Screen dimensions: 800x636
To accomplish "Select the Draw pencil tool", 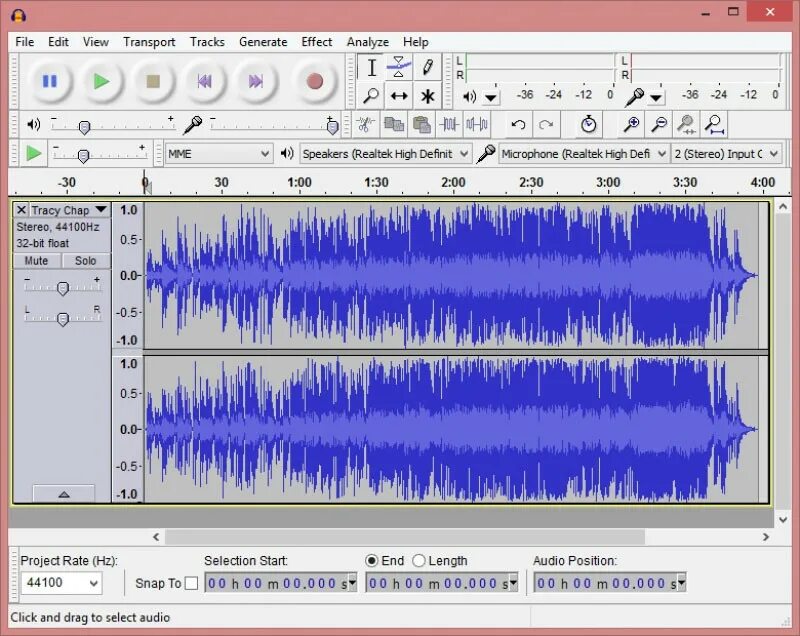I will [428, 67].
